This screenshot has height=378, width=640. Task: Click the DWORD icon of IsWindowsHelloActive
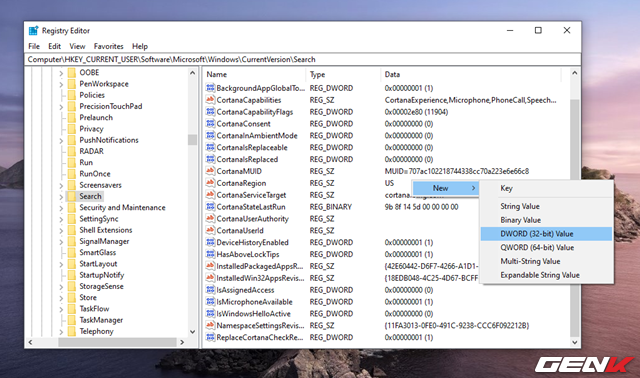click(210, 313)
